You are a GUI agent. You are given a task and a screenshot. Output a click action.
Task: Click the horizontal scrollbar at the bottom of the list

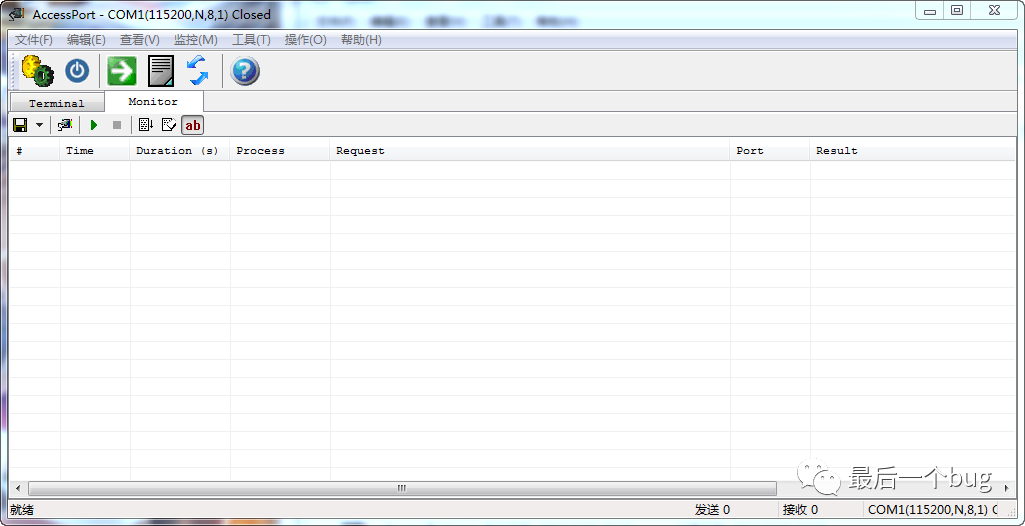coord(402,488)
